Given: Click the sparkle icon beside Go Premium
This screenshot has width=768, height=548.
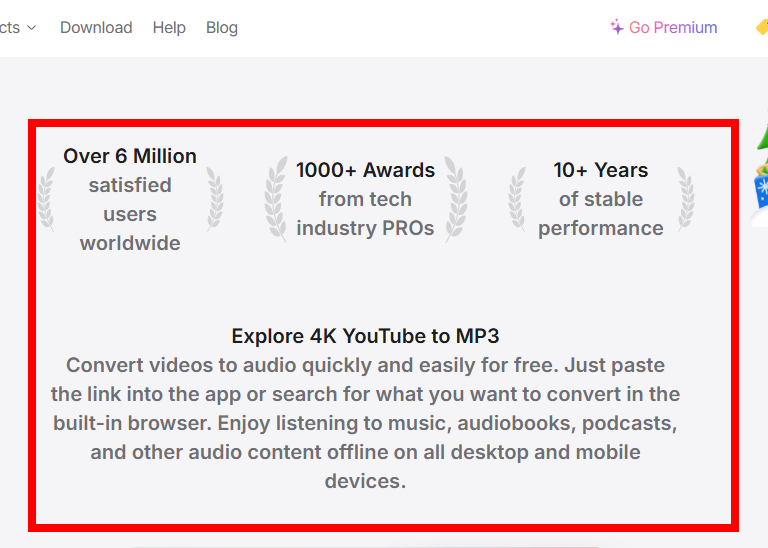Looking at the screenshot, I should pos(617,27).
